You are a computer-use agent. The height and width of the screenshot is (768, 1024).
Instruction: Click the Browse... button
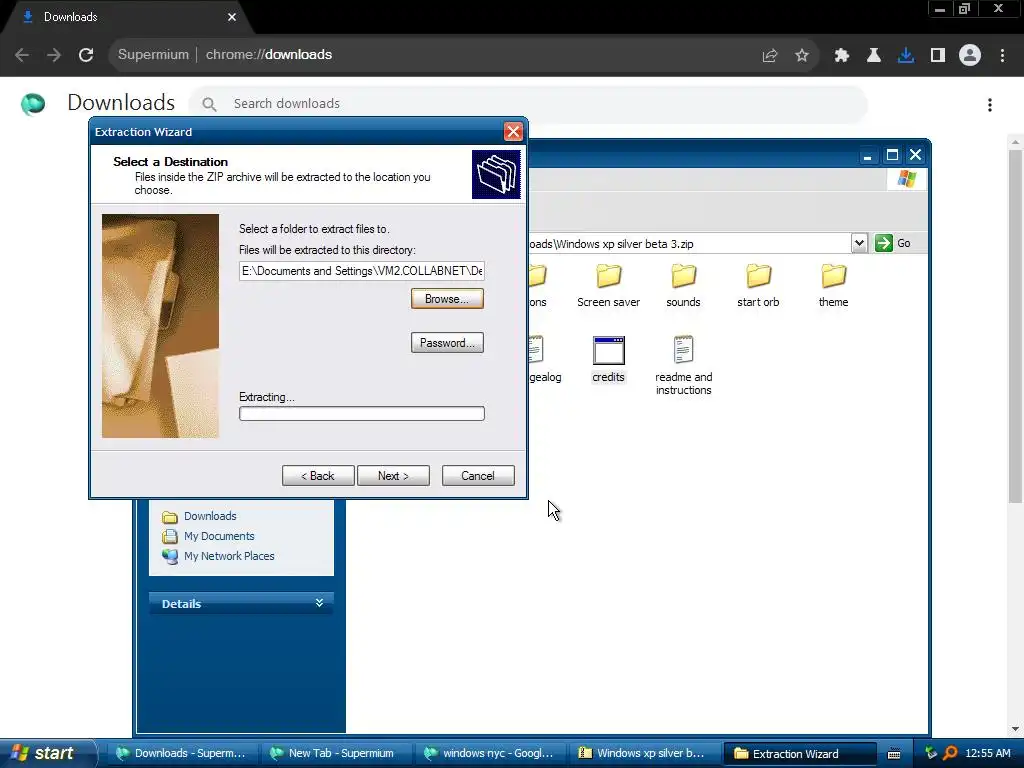pos(447,299)
